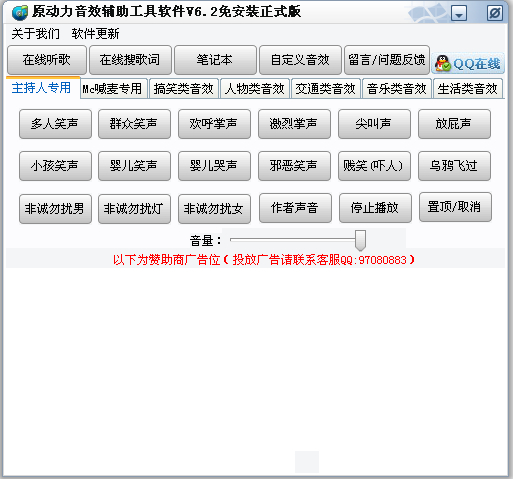Play the 激烈掌声 sound effect
This screenshot has width=513, height=479.
coord(294,124)
